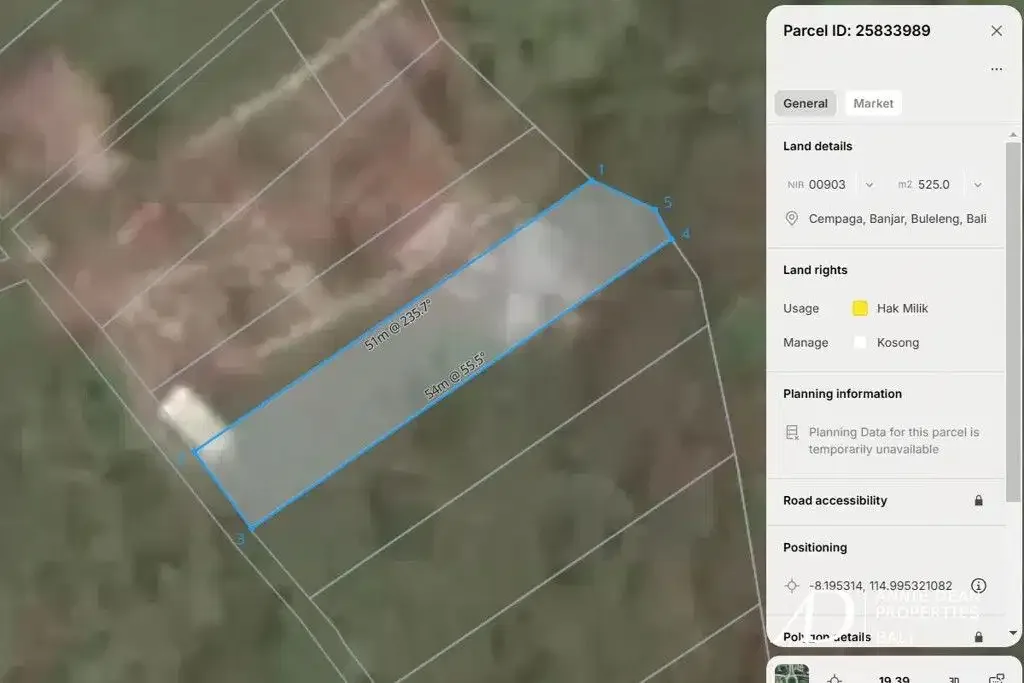The width and height of the screenshot is (1024, 683).
Task: Open the three-dot more options menu
Action: pyautogui.click(x=996, y=69)
